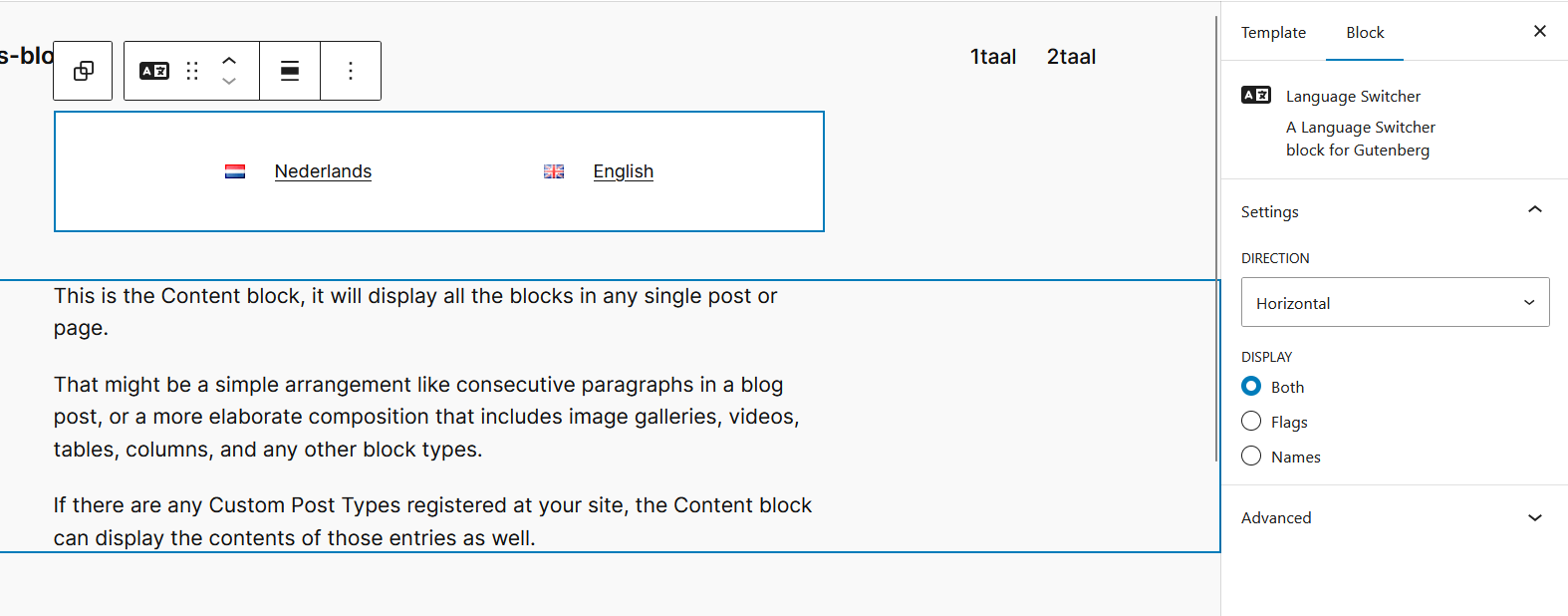Click the Nederlands language link
This screenshot has width=1568, height=616.
(x=323, y=171)
